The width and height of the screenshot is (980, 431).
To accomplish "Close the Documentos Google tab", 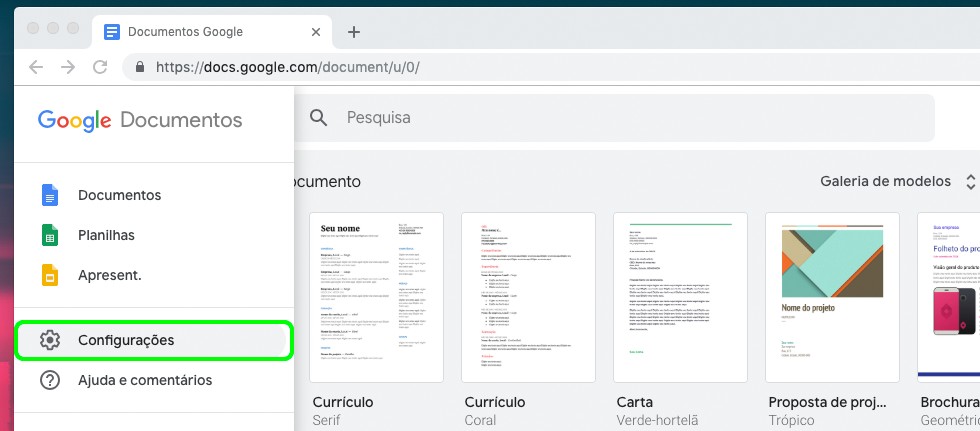I will point(316,32).
